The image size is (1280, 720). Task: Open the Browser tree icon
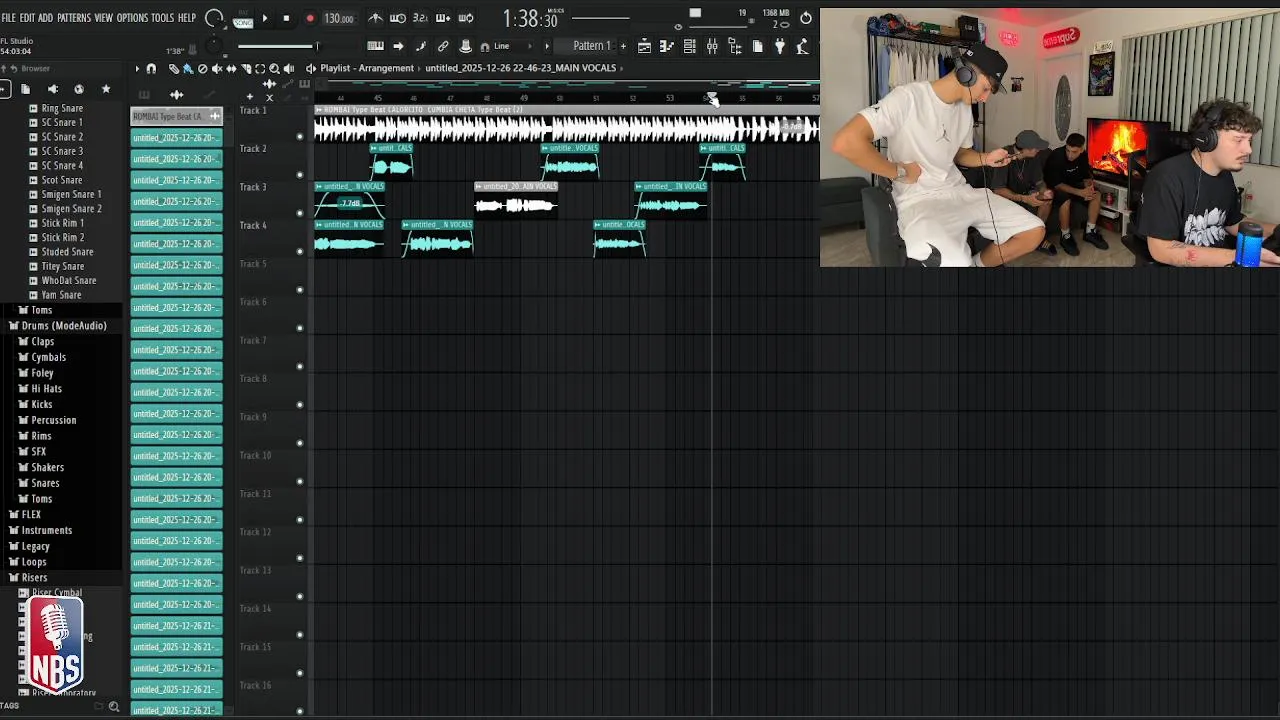[x=735, y=46]
